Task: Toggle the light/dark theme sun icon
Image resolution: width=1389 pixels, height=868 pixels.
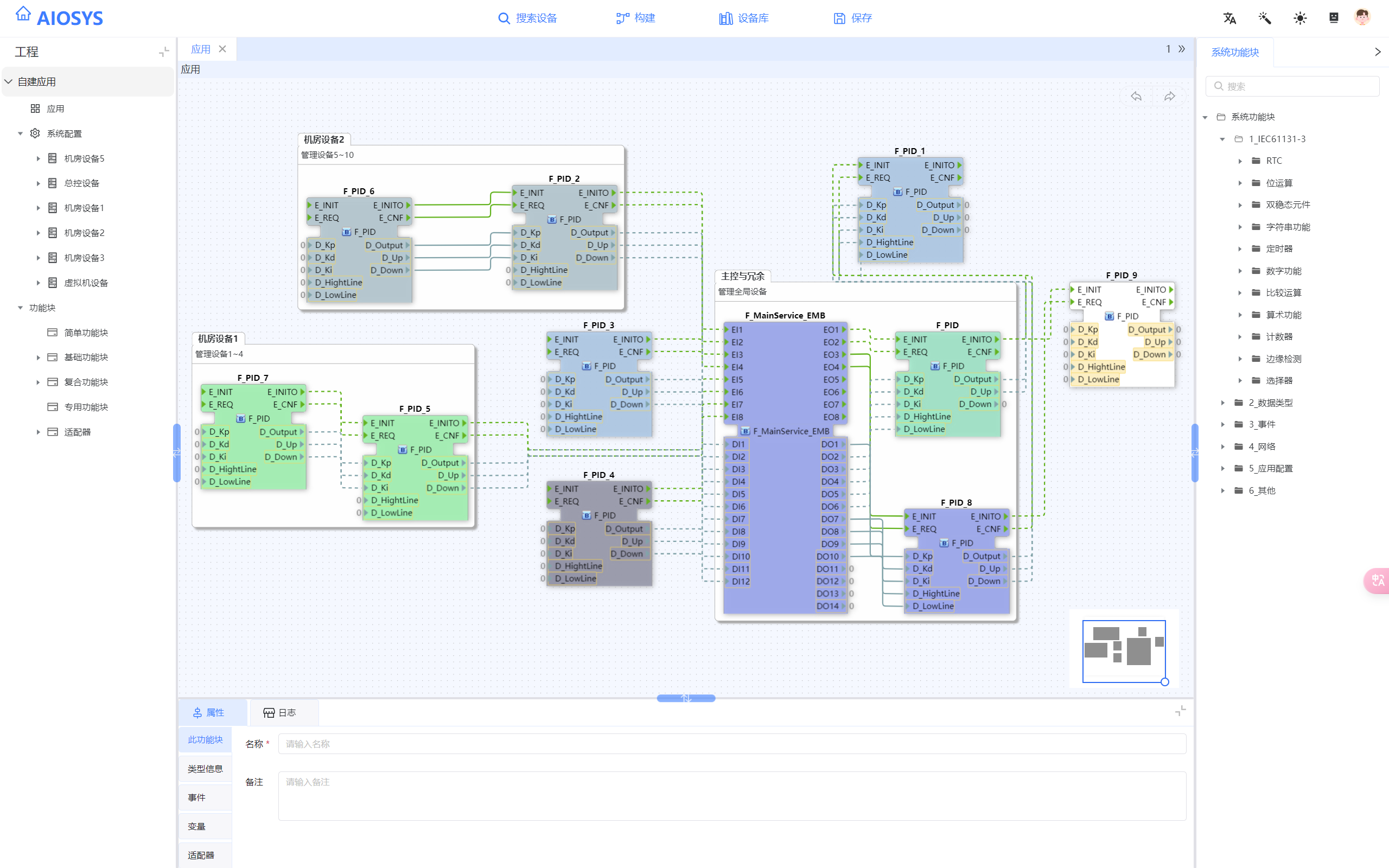Action: tap(1300, 18)
